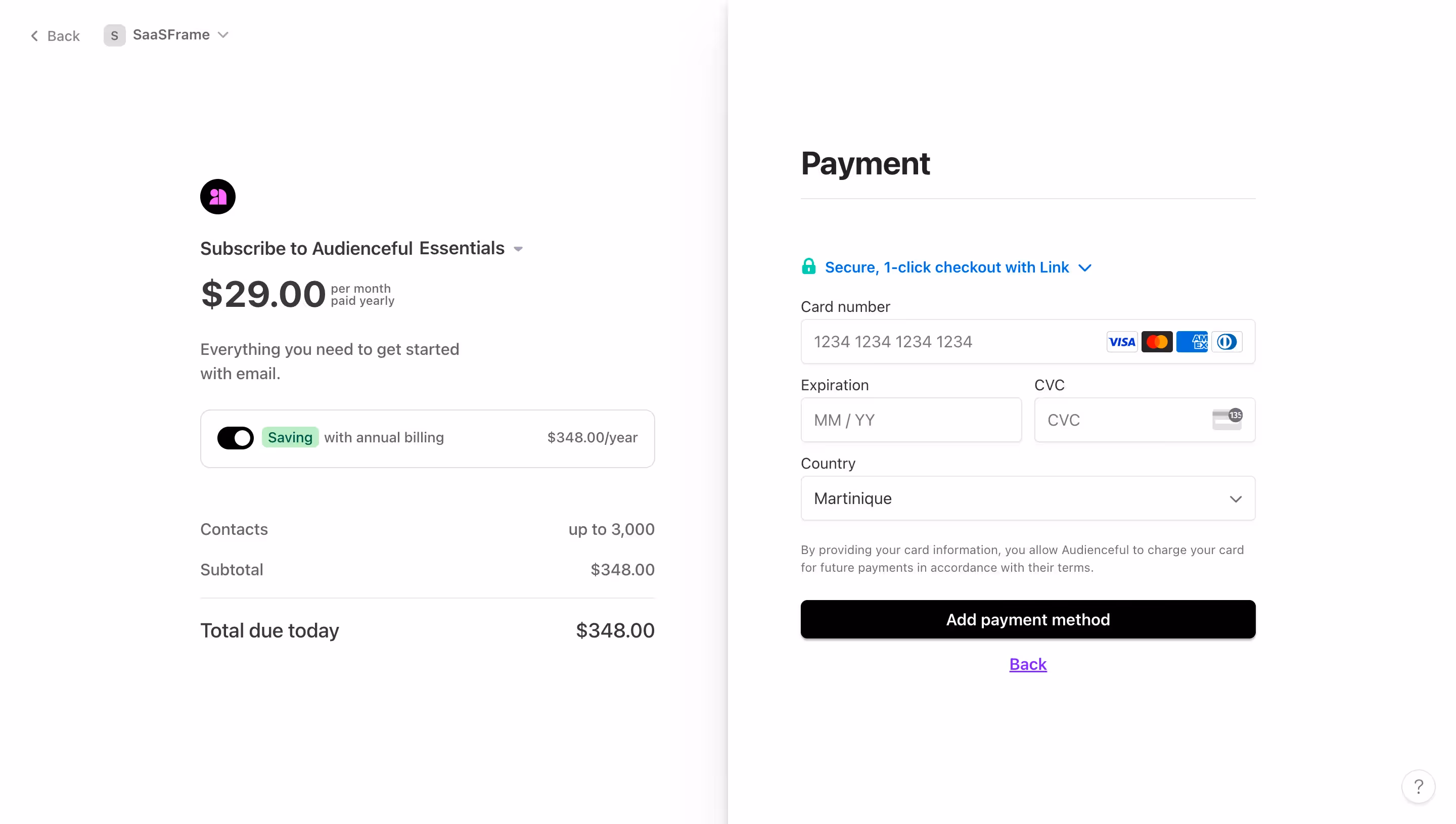Click Back in the top left corner
Screen dimensions: 1456x824
pyautogui.click(x=55, y=35)
